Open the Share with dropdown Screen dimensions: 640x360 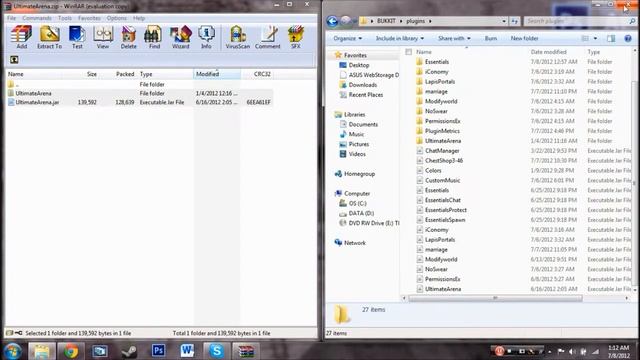click(x=454, y=38)
